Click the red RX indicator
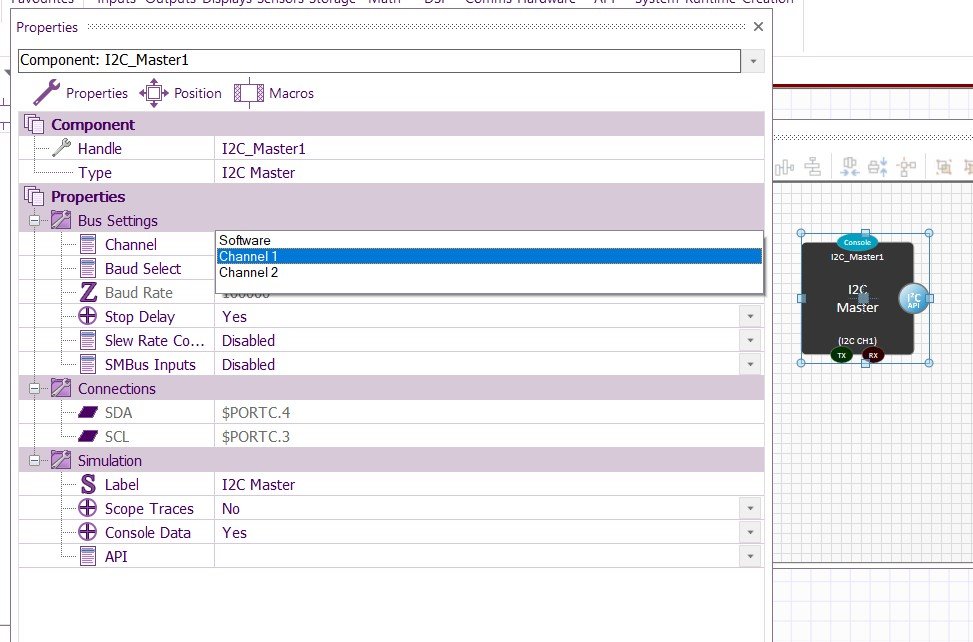The width and height of the screenshot is (973, 642). click(x=873, y=355)
